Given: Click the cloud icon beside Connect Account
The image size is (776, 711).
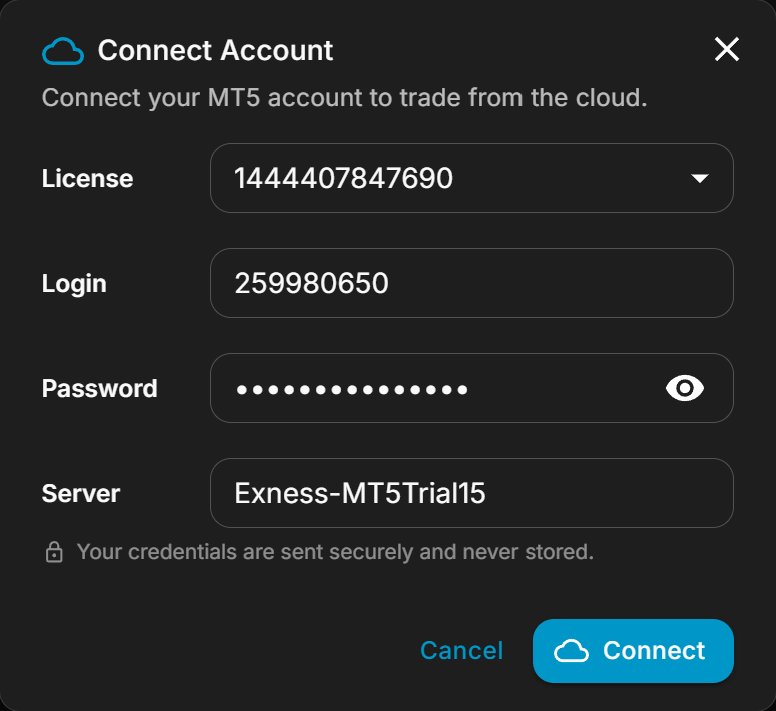Looking at the screenshot, I should point(63,51).
